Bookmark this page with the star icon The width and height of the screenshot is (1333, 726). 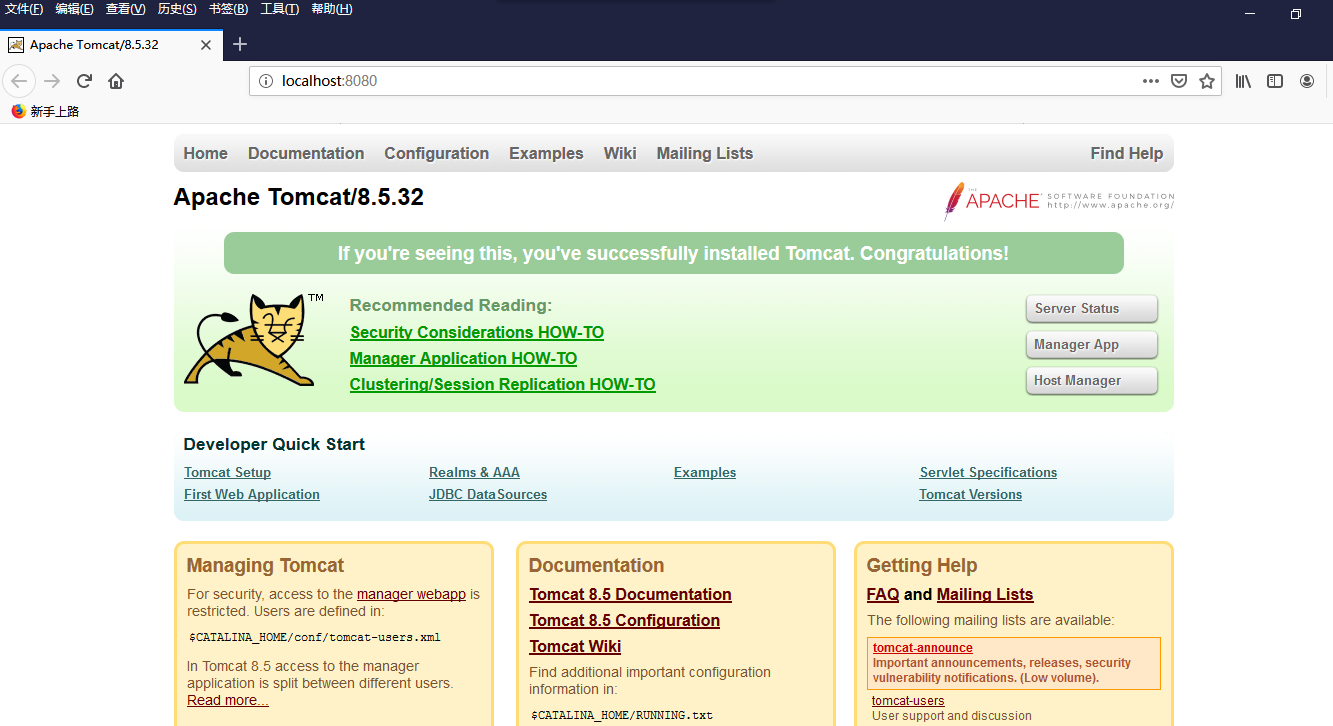click(1207, 81)
